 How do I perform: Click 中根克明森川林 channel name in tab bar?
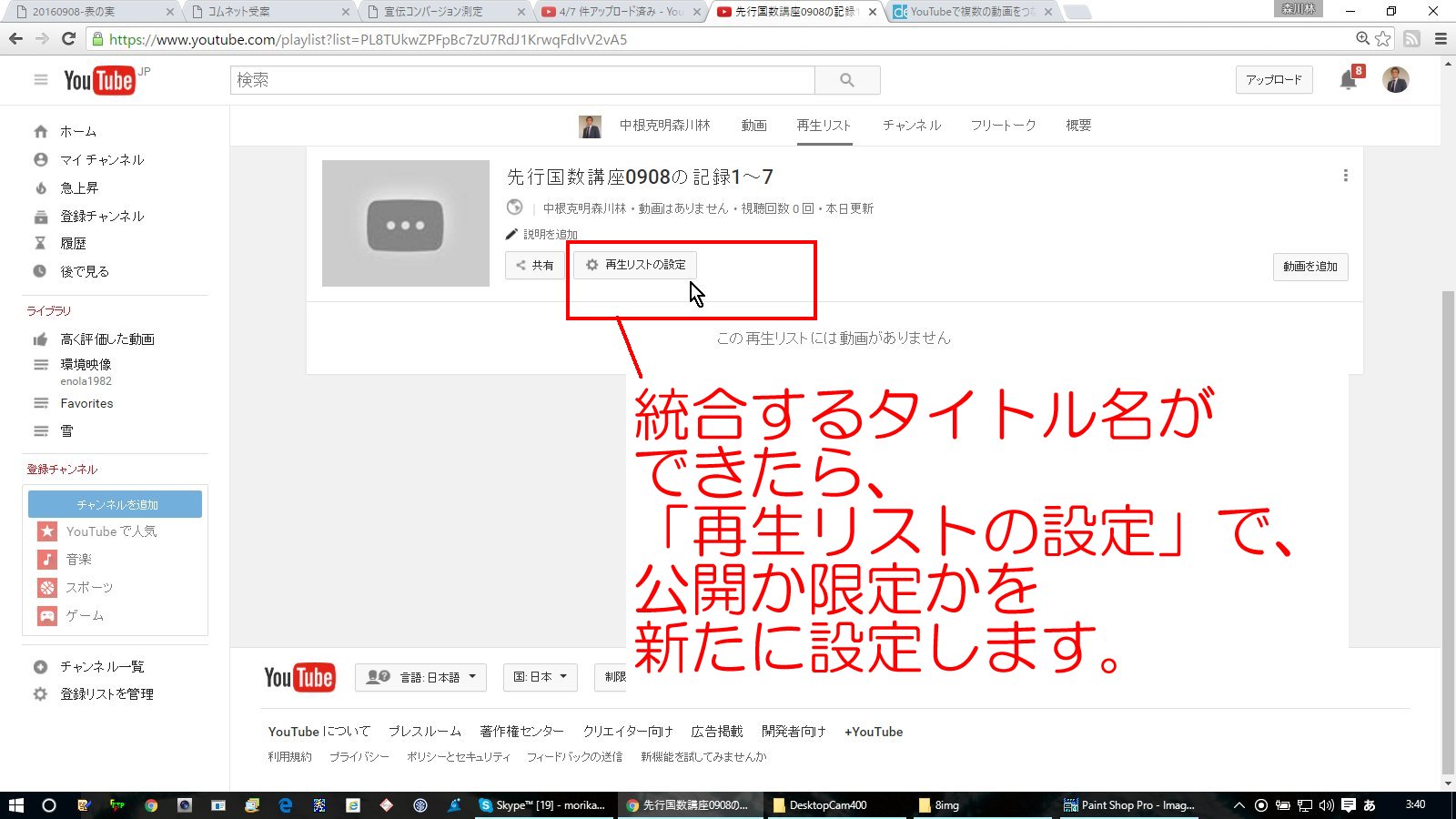point(664,126)
